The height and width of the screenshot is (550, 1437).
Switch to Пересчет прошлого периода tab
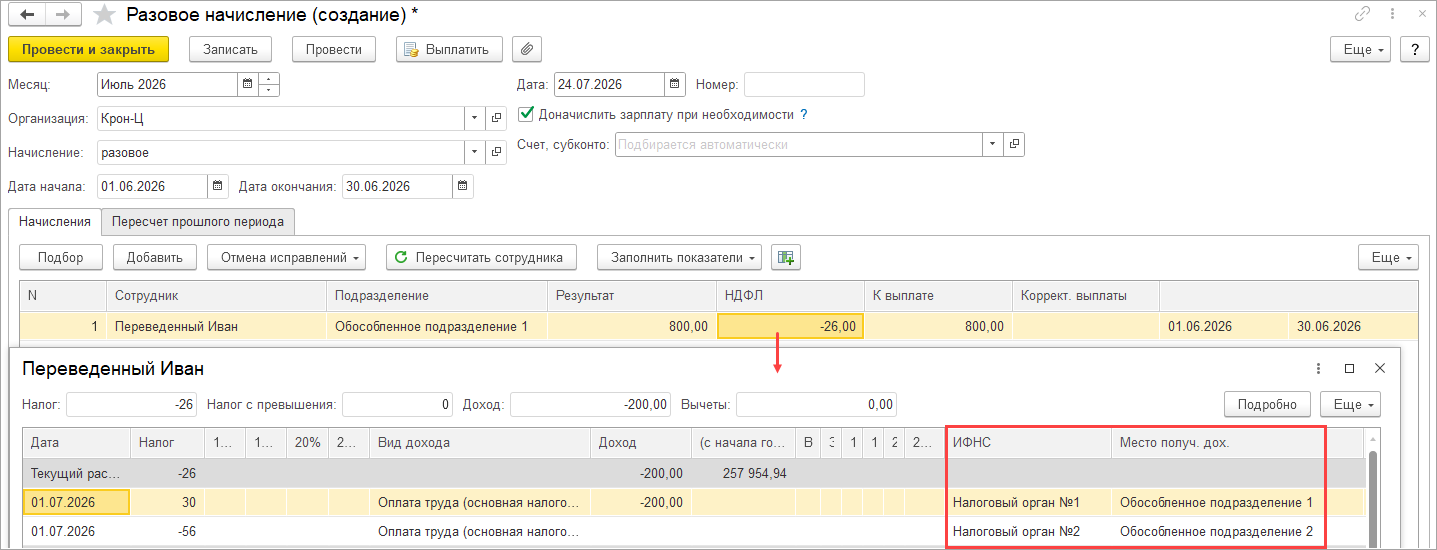(198, 221)
